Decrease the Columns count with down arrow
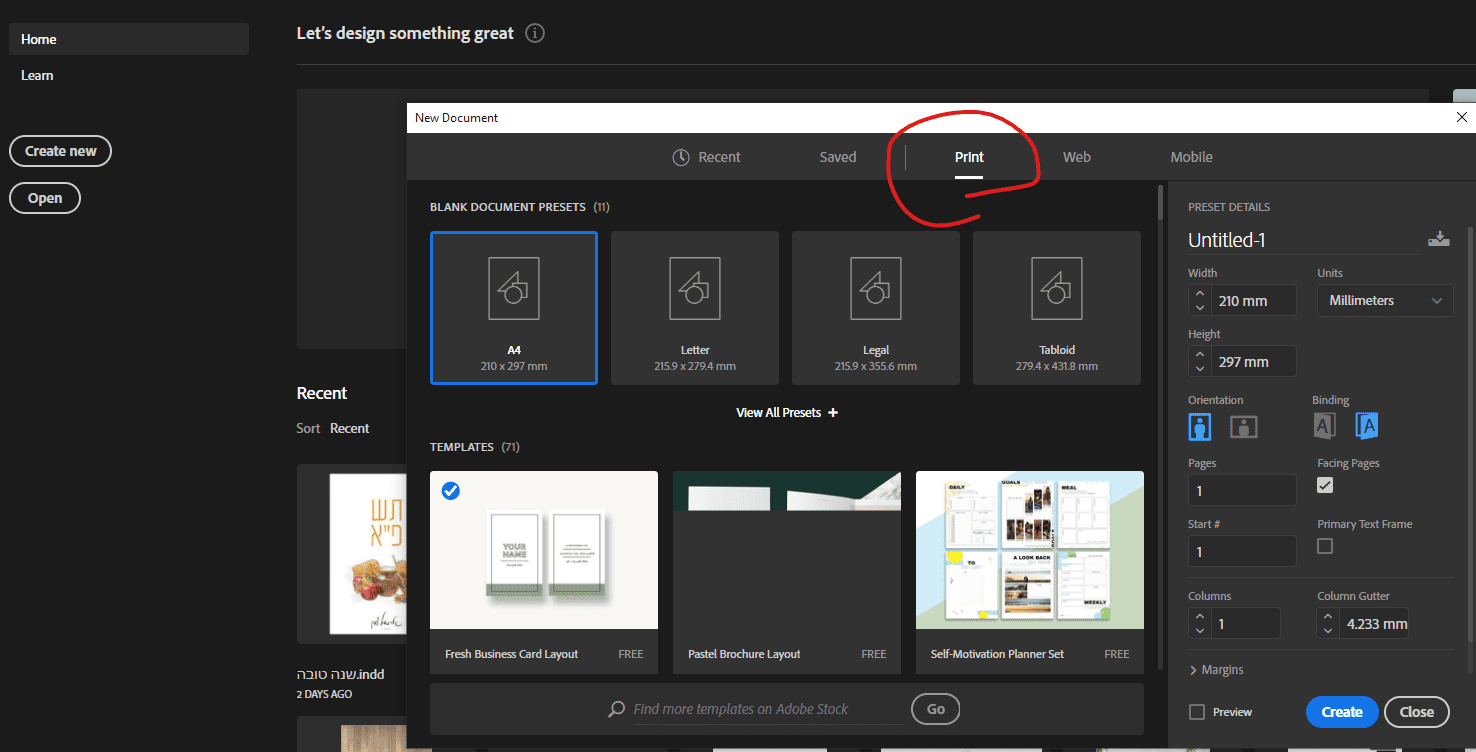Image resolution: width=1476 pixels, height=752 pixels. point(1200,630)
